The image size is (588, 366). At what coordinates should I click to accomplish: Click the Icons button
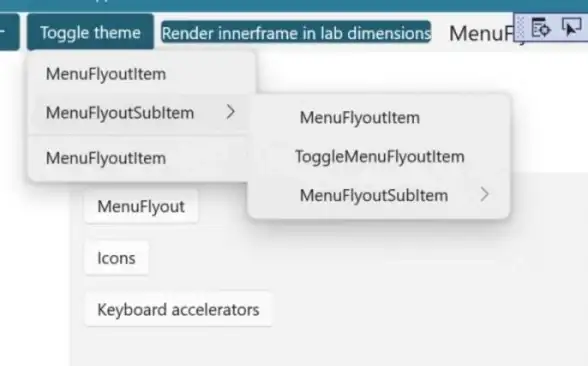point(116,258)
